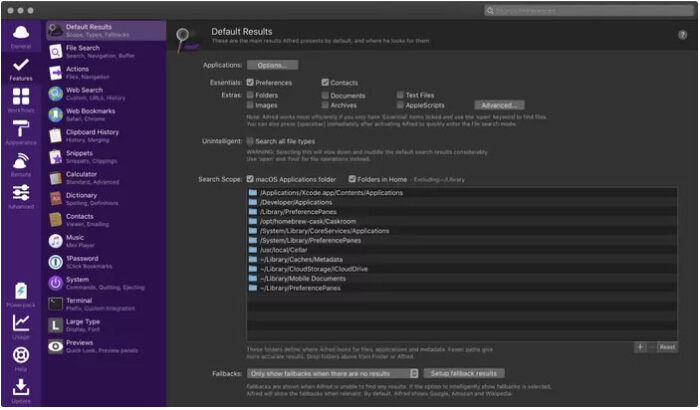Select File Search magnifier icon
The height and width of the screenshot is (410, 700).
[x=55, y=52]
